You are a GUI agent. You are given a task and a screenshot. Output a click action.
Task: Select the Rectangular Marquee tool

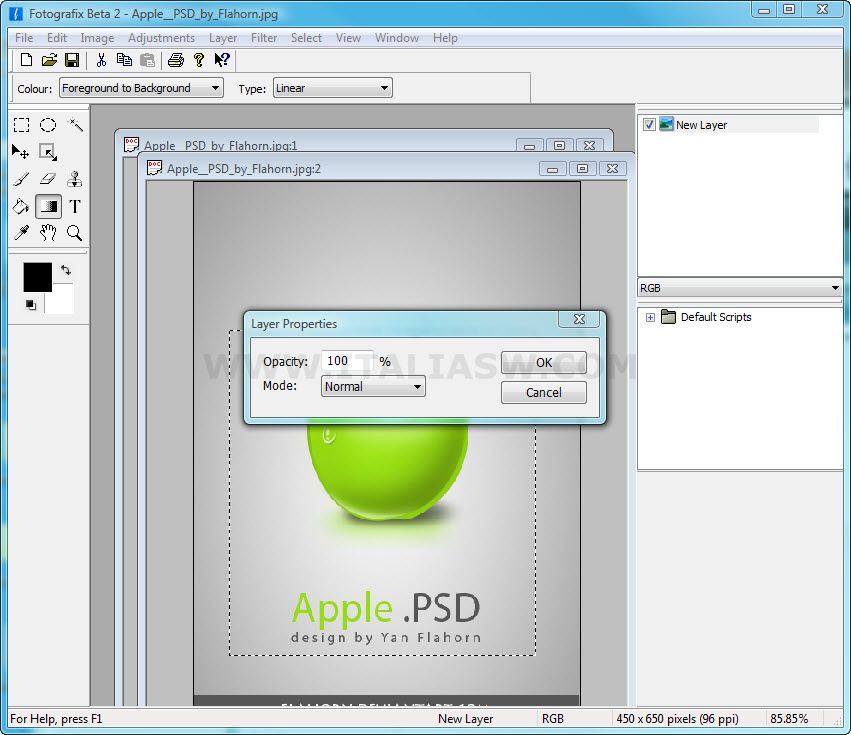[21, 125]
